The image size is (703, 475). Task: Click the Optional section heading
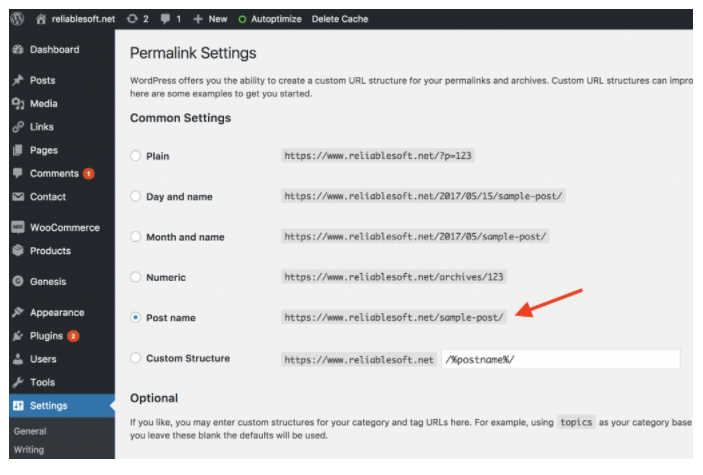click(154, 398)
